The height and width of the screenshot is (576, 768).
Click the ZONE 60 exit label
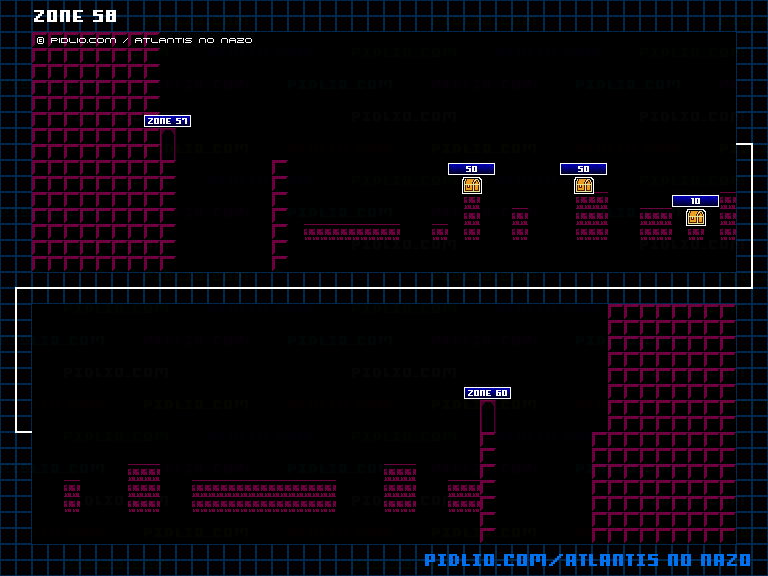[x=487, y=393]
